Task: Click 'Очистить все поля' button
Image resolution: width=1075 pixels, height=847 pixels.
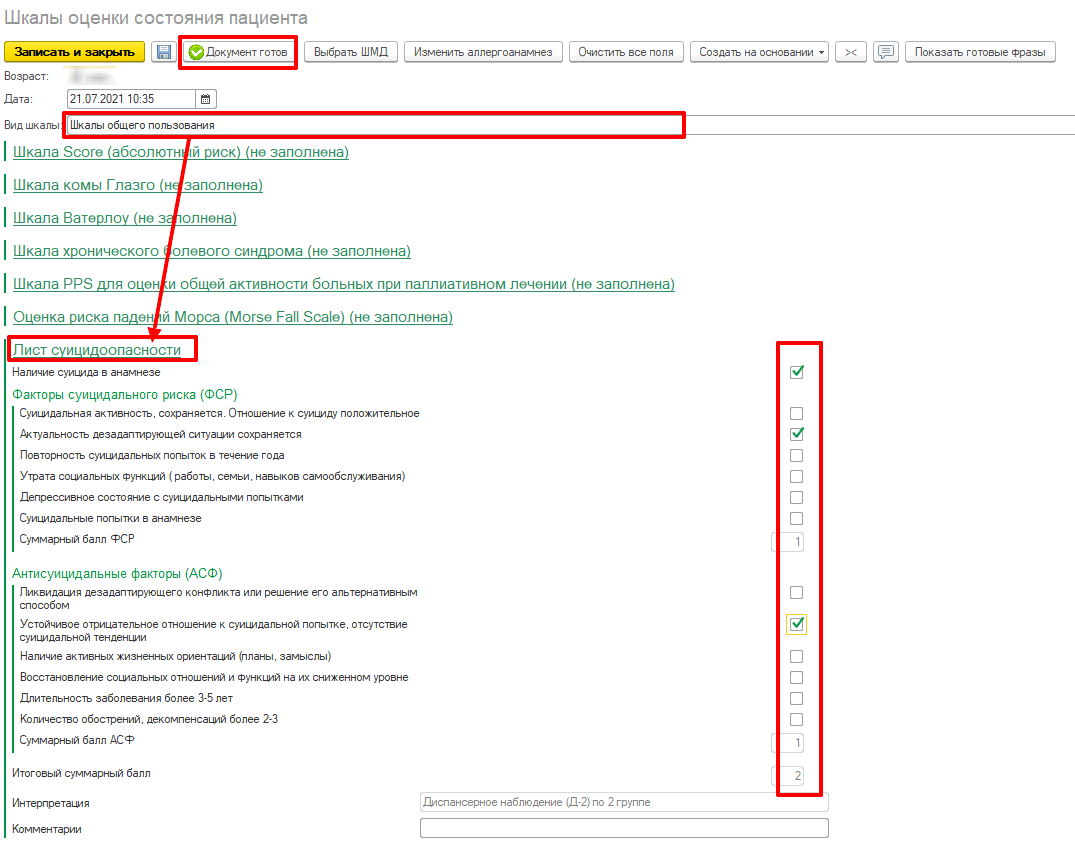Action: tap(626, 52)
